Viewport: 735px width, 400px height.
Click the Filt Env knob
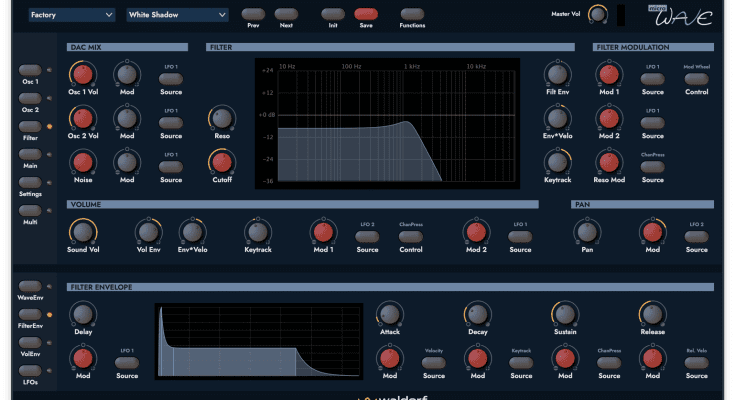tap(559, 73)
